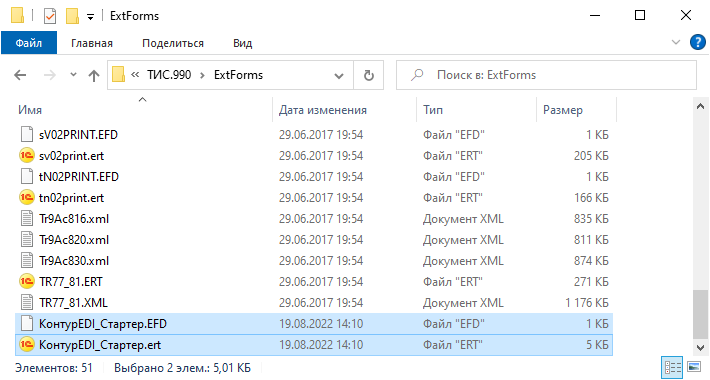The image size is (710, 380).
Task: Click the search field Поиск в: ExtForms
Action: click(547, 75)
